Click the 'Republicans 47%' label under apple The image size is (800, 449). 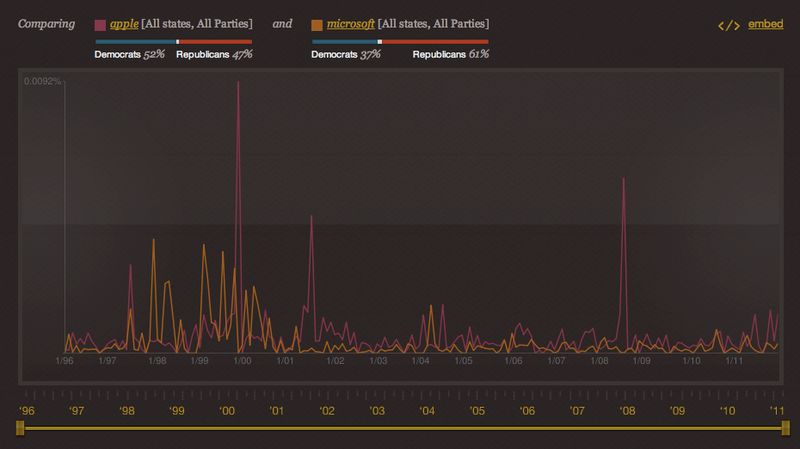click(214, 54)
